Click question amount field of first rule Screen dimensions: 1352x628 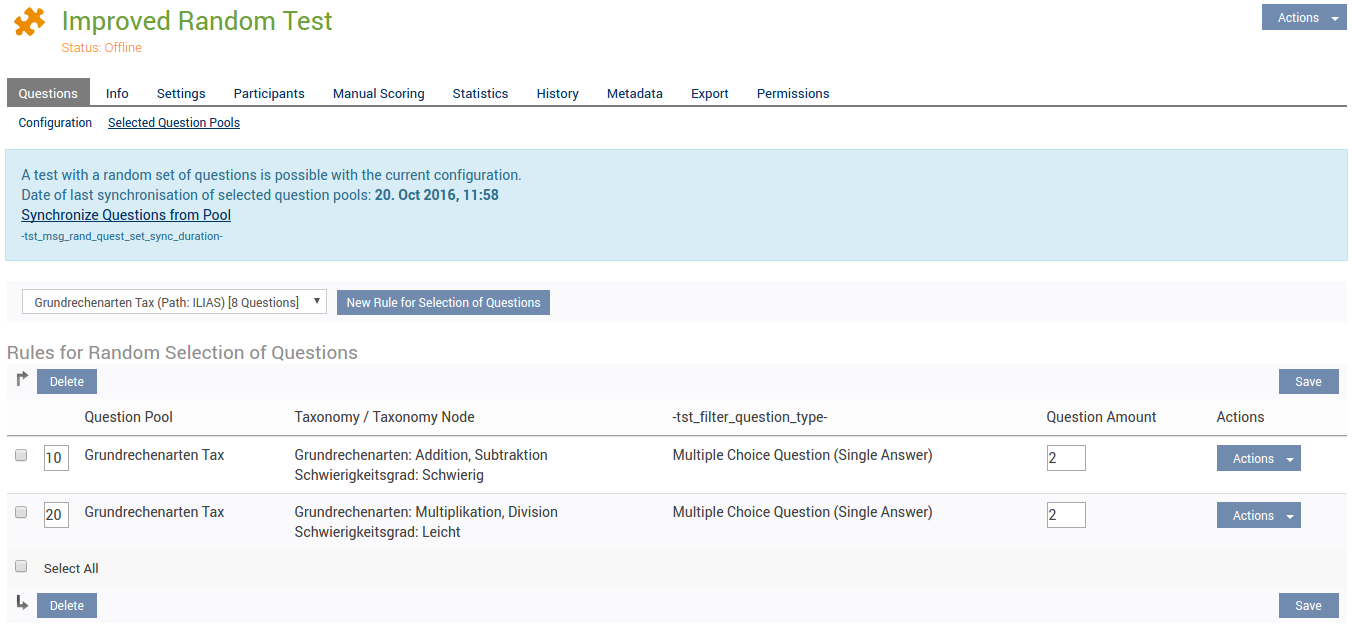tap(1065, 458)
